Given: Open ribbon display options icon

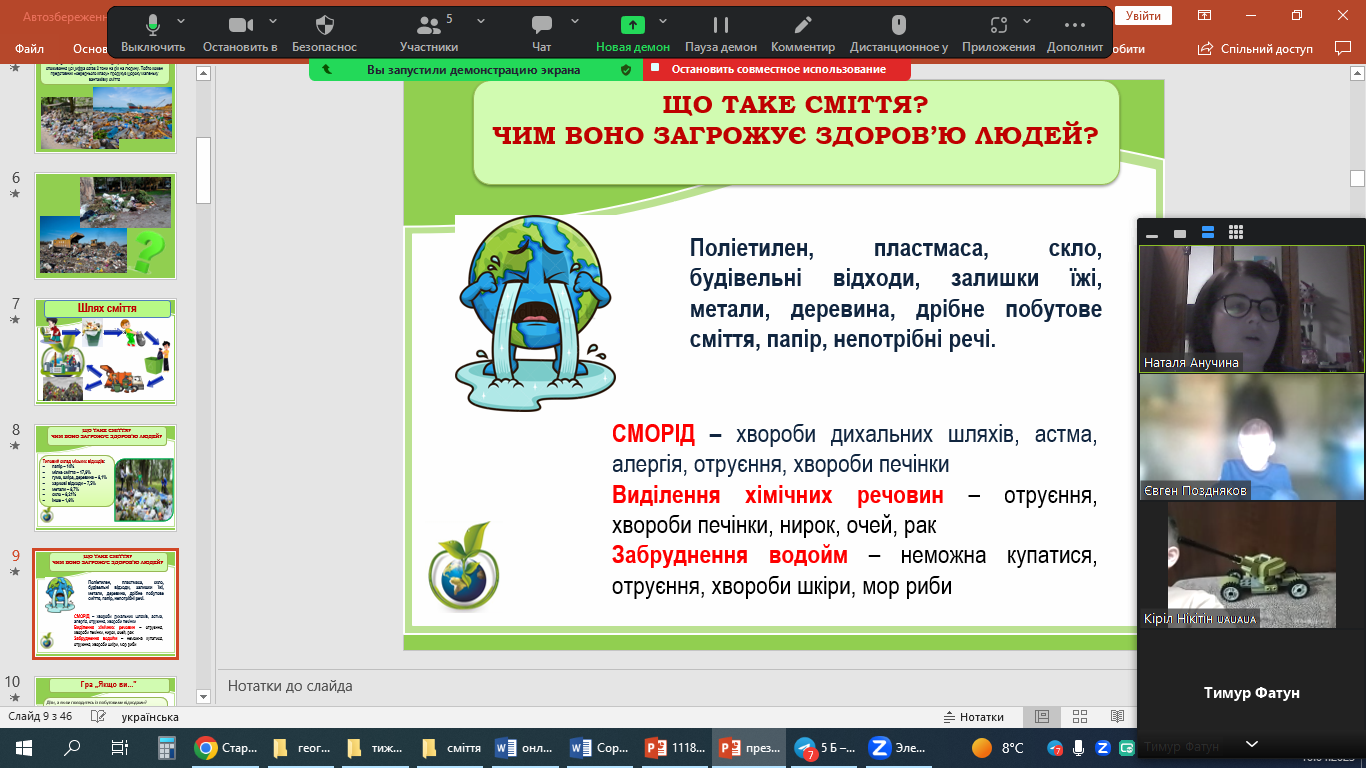Looking at the screenshot, I should [1205, 15].
